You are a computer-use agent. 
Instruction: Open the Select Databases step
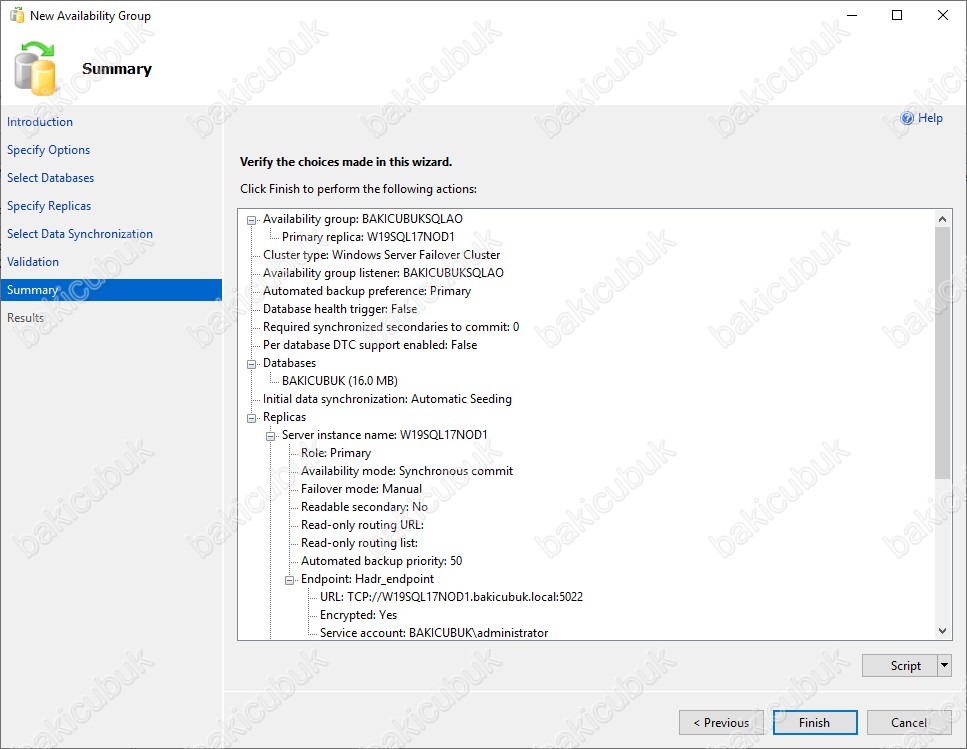[51, 178]
